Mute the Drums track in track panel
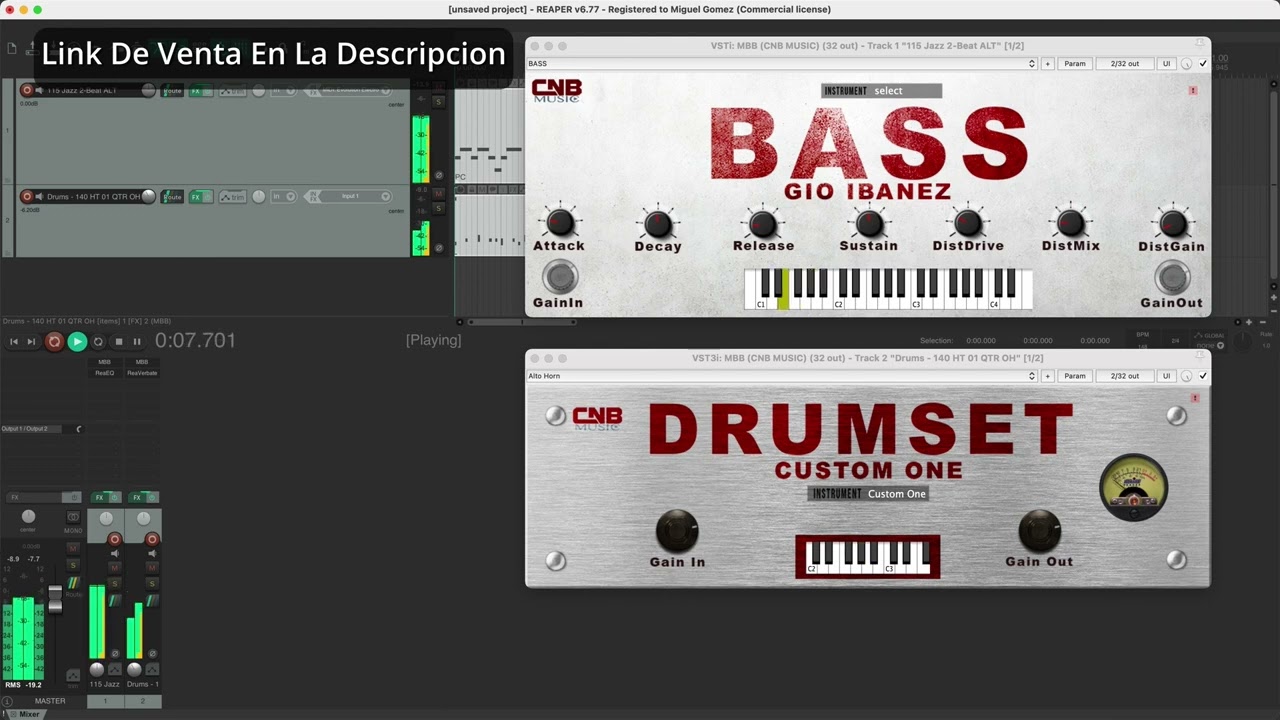The height and width of the screenshot is (720, 1280). (x=438, y=194)
